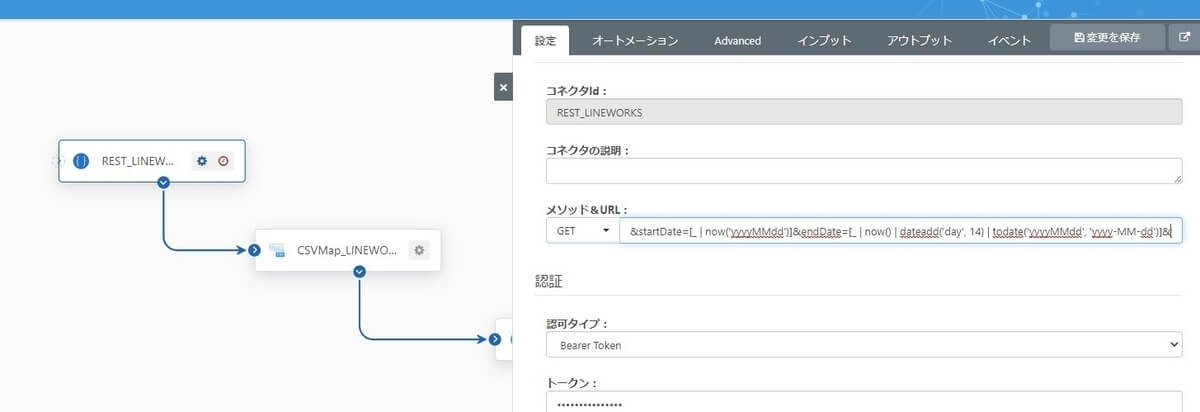Click the 認可タイプ label
Image resolution: width=1200 pixels, height=412 pixels.
(x=577, y=324)
